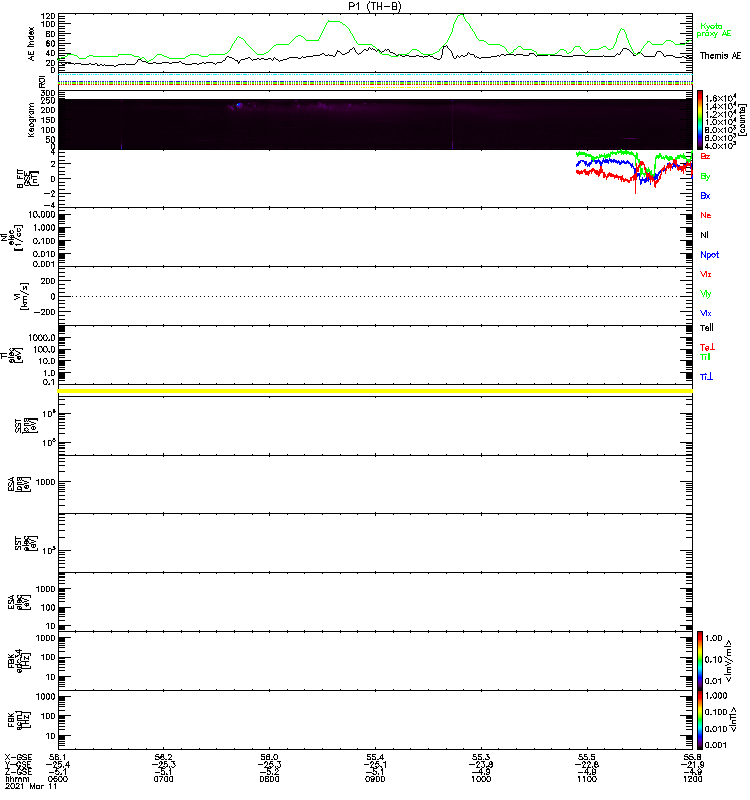Select the red 'Vix' legend entry
750x800 pixels.
(706, 274)
